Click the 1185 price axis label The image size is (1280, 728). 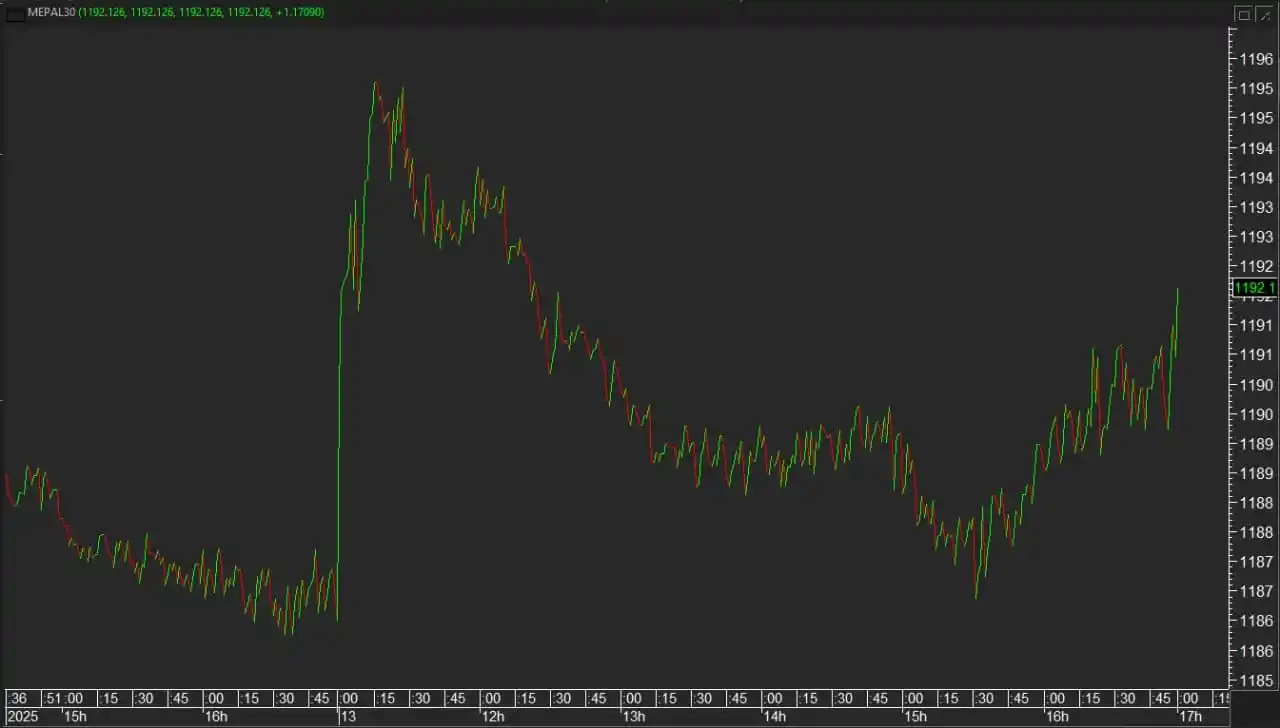[x=1256, y=680]
